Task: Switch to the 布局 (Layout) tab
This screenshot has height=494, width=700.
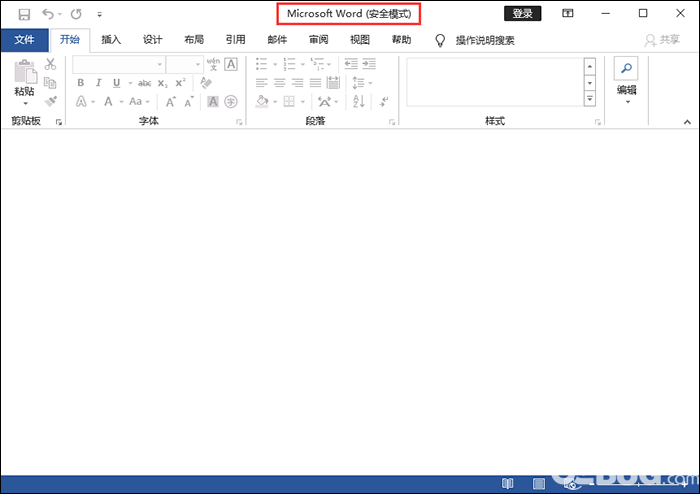Action: tap(194, 40)
